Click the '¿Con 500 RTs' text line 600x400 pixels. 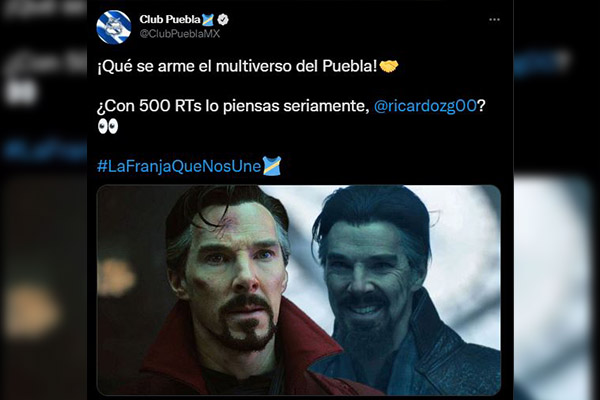click(x=291, y=106)
